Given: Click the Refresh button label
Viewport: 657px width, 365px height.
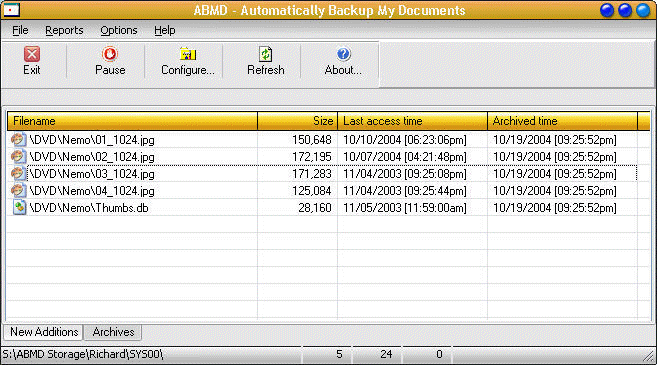Looking at the screenshot, I should coord(266,70).
